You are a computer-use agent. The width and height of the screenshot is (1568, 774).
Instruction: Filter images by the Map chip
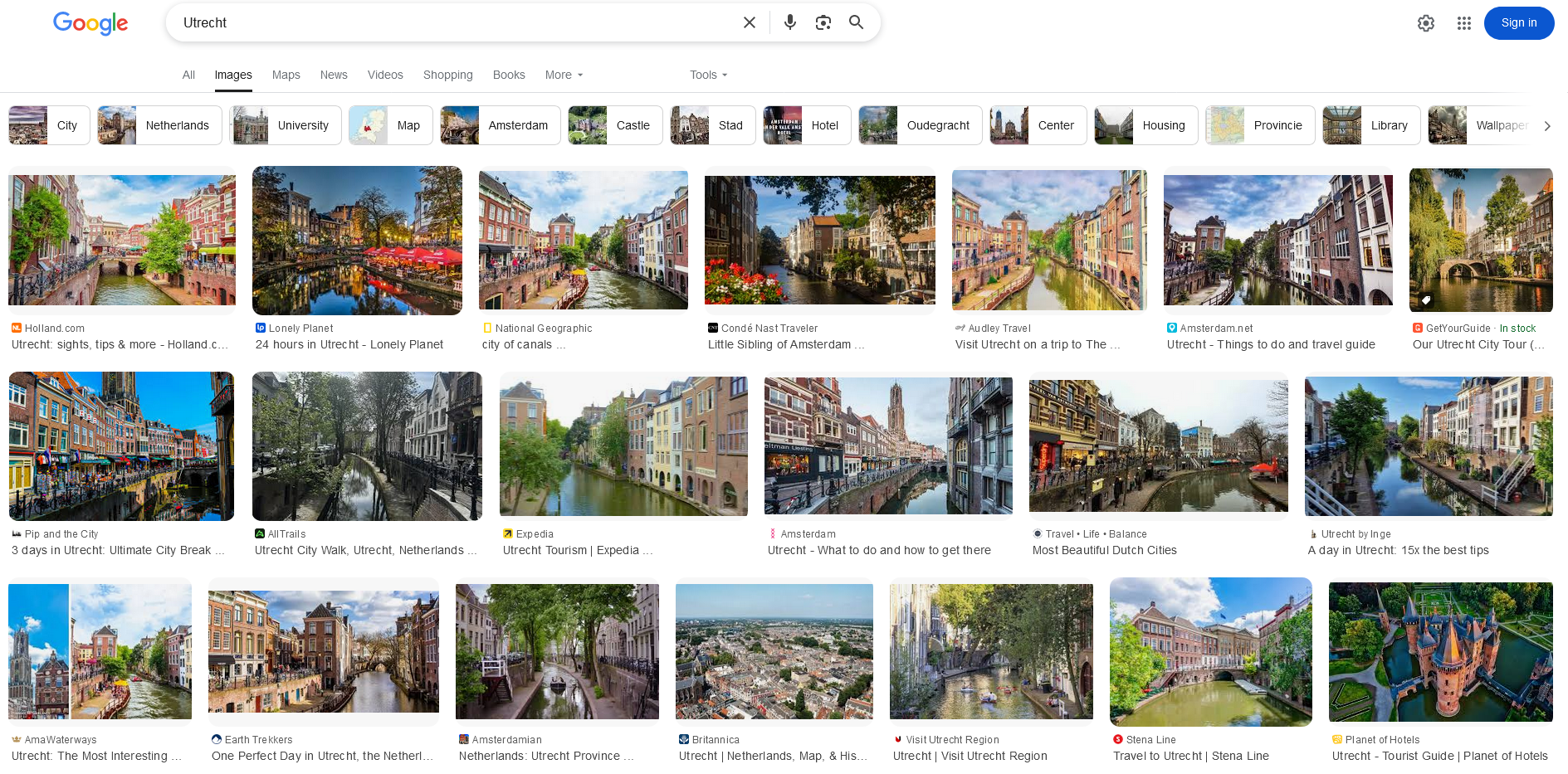click(x=391, y=125)
